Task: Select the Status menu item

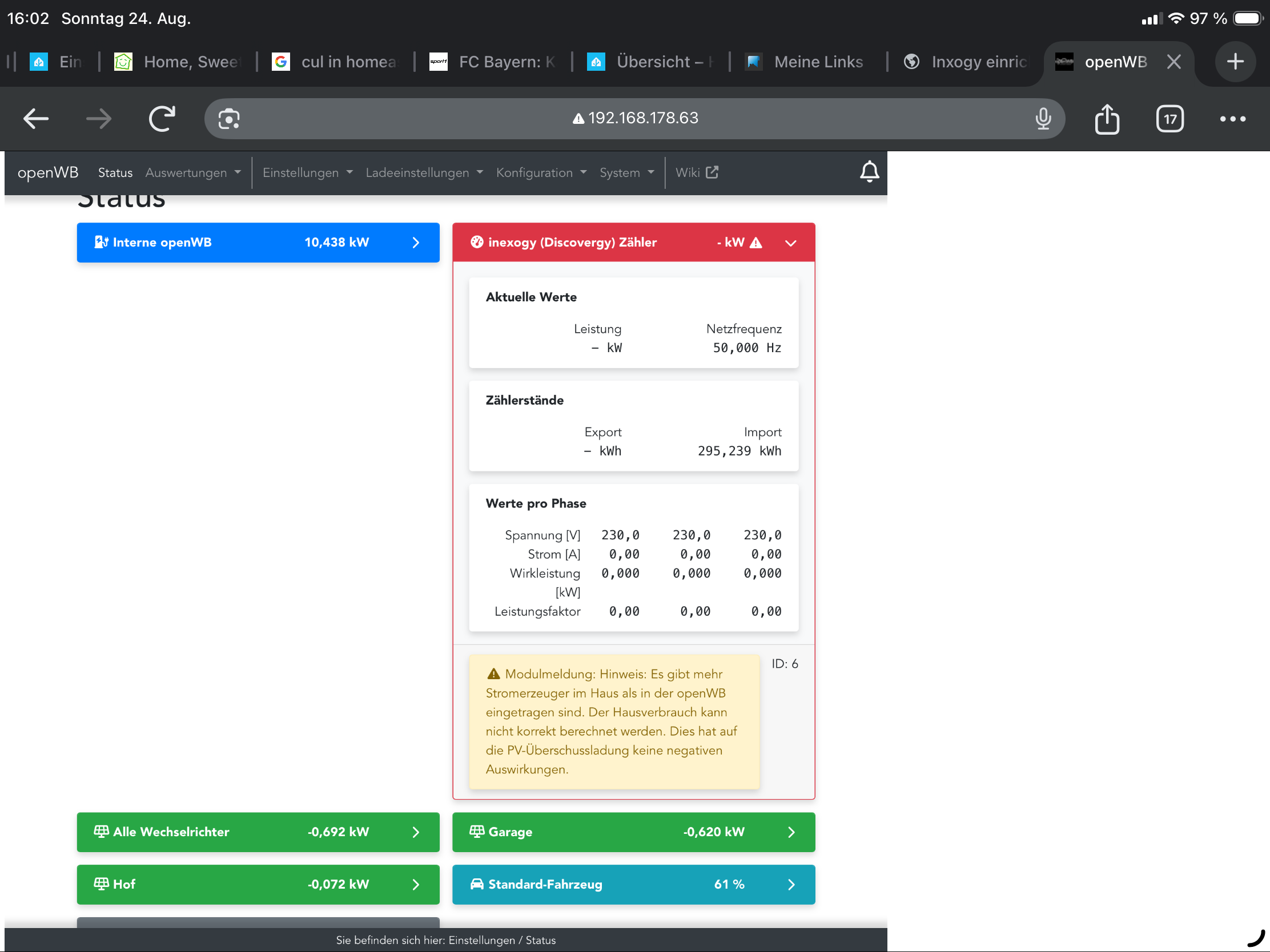Action: 115,173
